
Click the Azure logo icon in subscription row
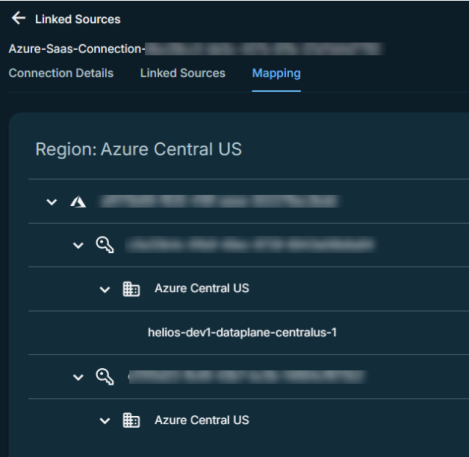(78, 202)
